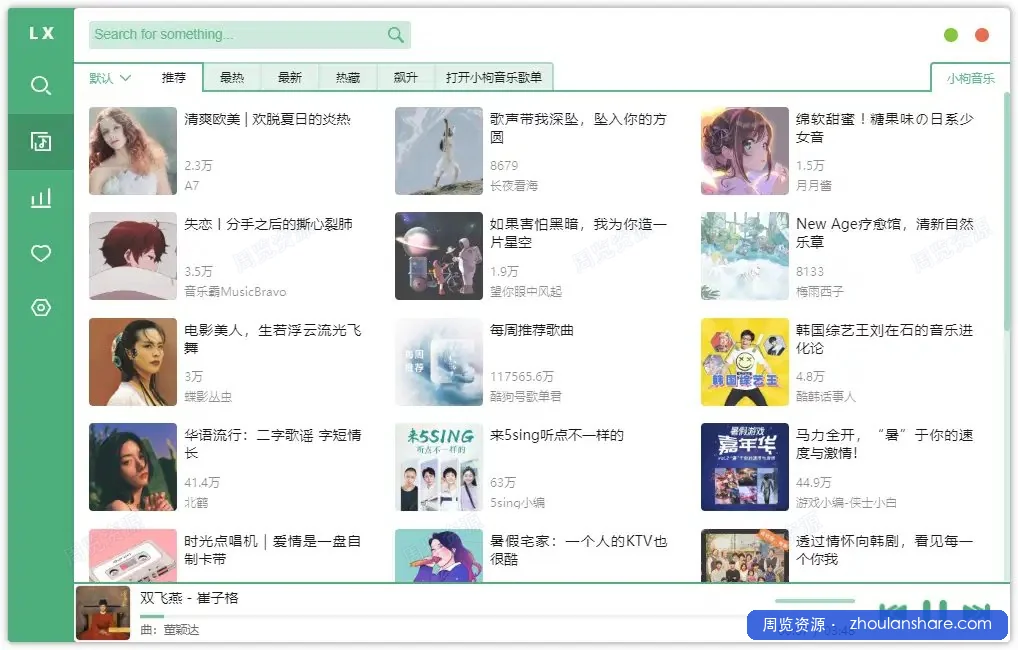Open cover of 韩国综艺王刘在石 playlist
Viewport: 1018px width, 650px height.
(x=745, y=362)
